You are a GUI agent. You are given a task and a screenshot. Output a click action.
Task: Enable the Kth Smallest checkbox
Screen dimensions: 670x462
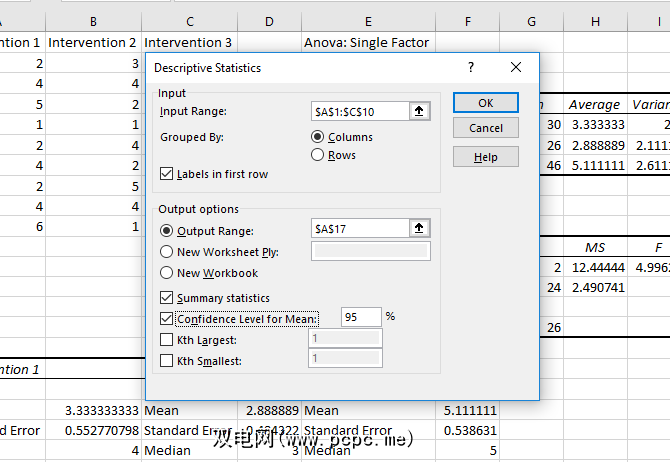tap(167, 361)
